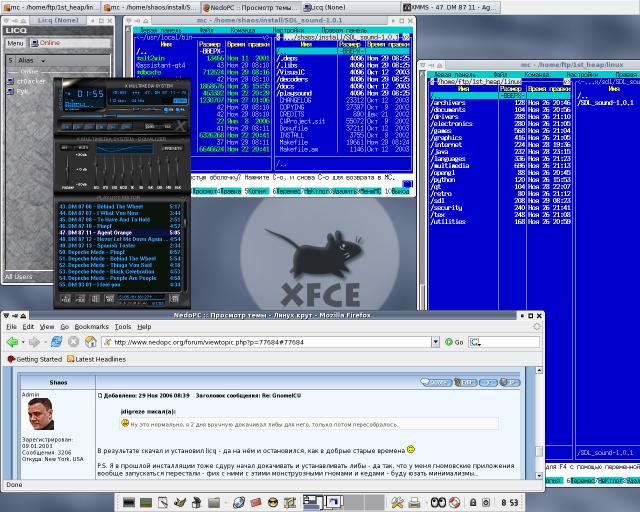Click Firefox page scrollbar up arrow
The width and height of the screenshot is (640, 512).
[539, 370]
